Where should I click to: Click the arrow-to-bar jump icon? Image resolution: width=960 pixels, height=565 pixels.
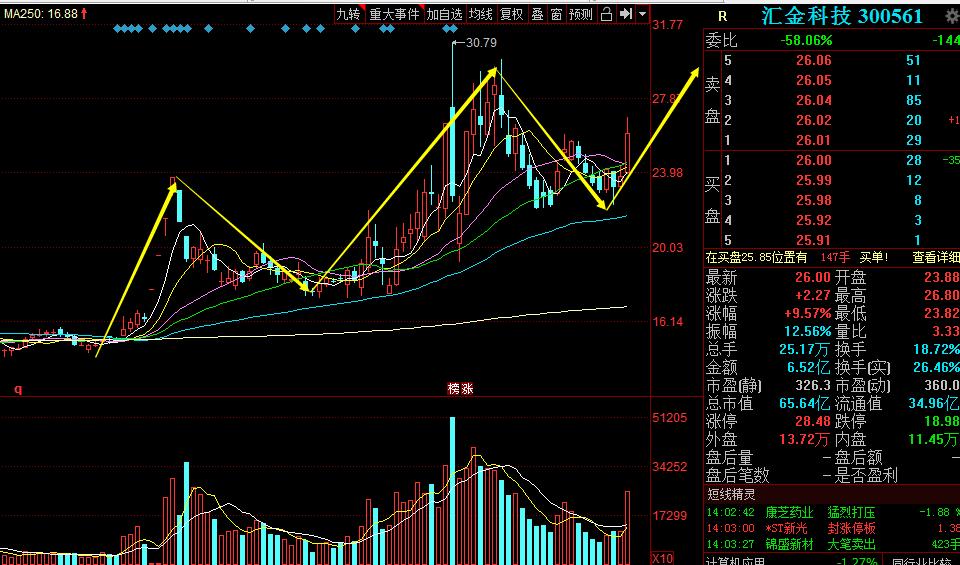point(626,14)
